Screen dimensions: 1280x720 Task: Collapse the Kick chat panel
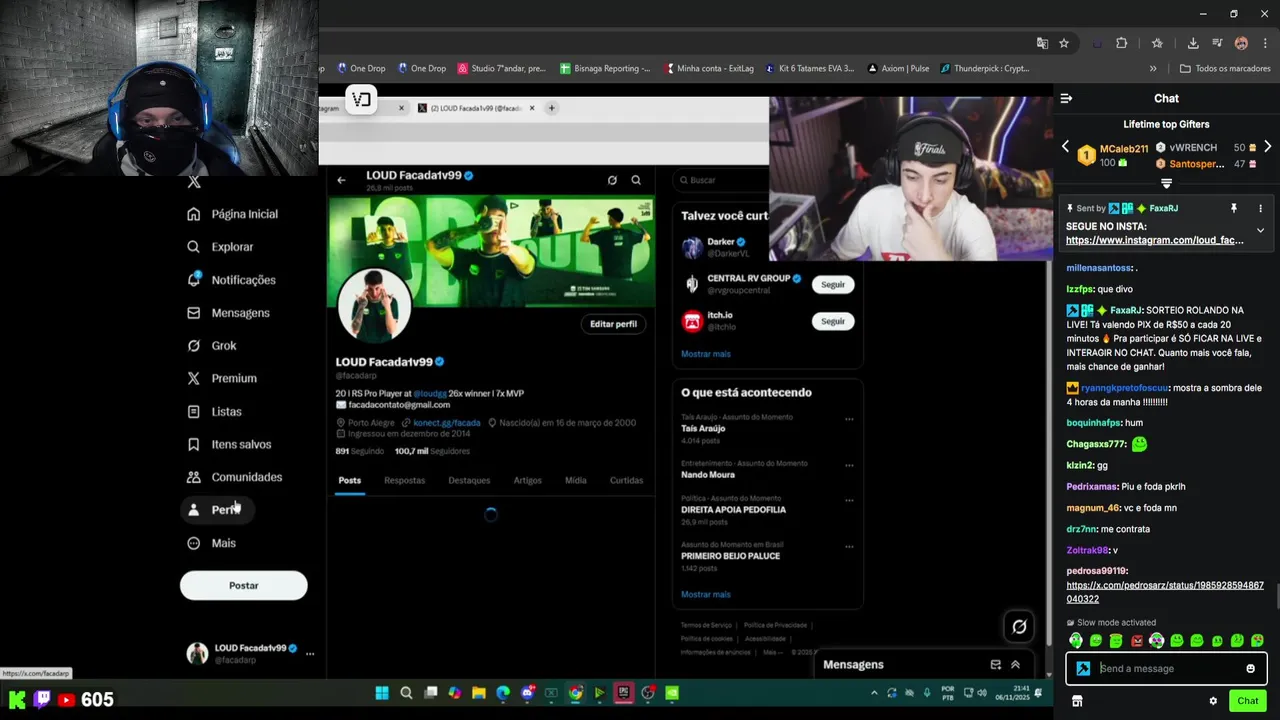[x=1066, y=98]
